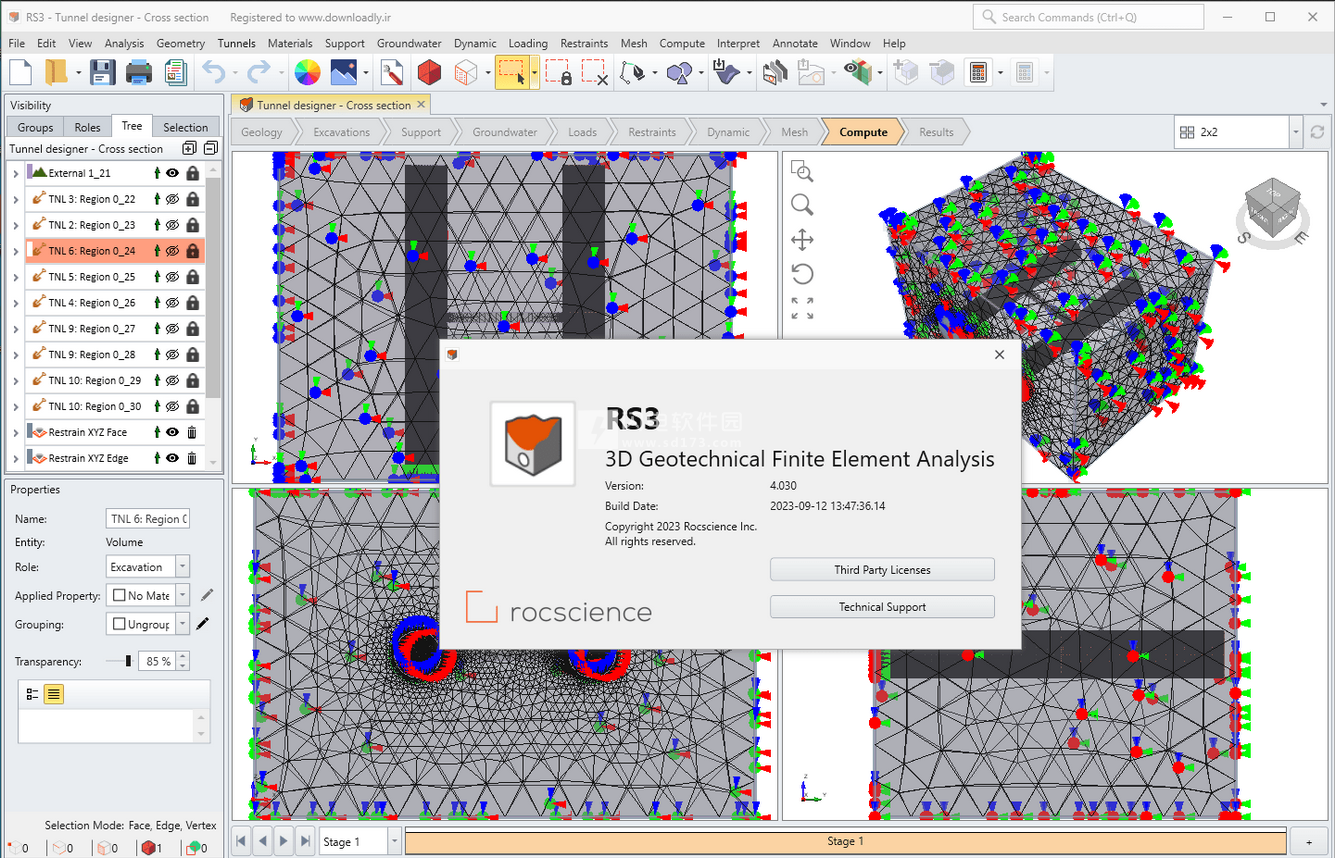This screenshot has width=1335, height=858.
Task: Open the Stage 1 dropdown at bottom
Action: coord(394,841)
